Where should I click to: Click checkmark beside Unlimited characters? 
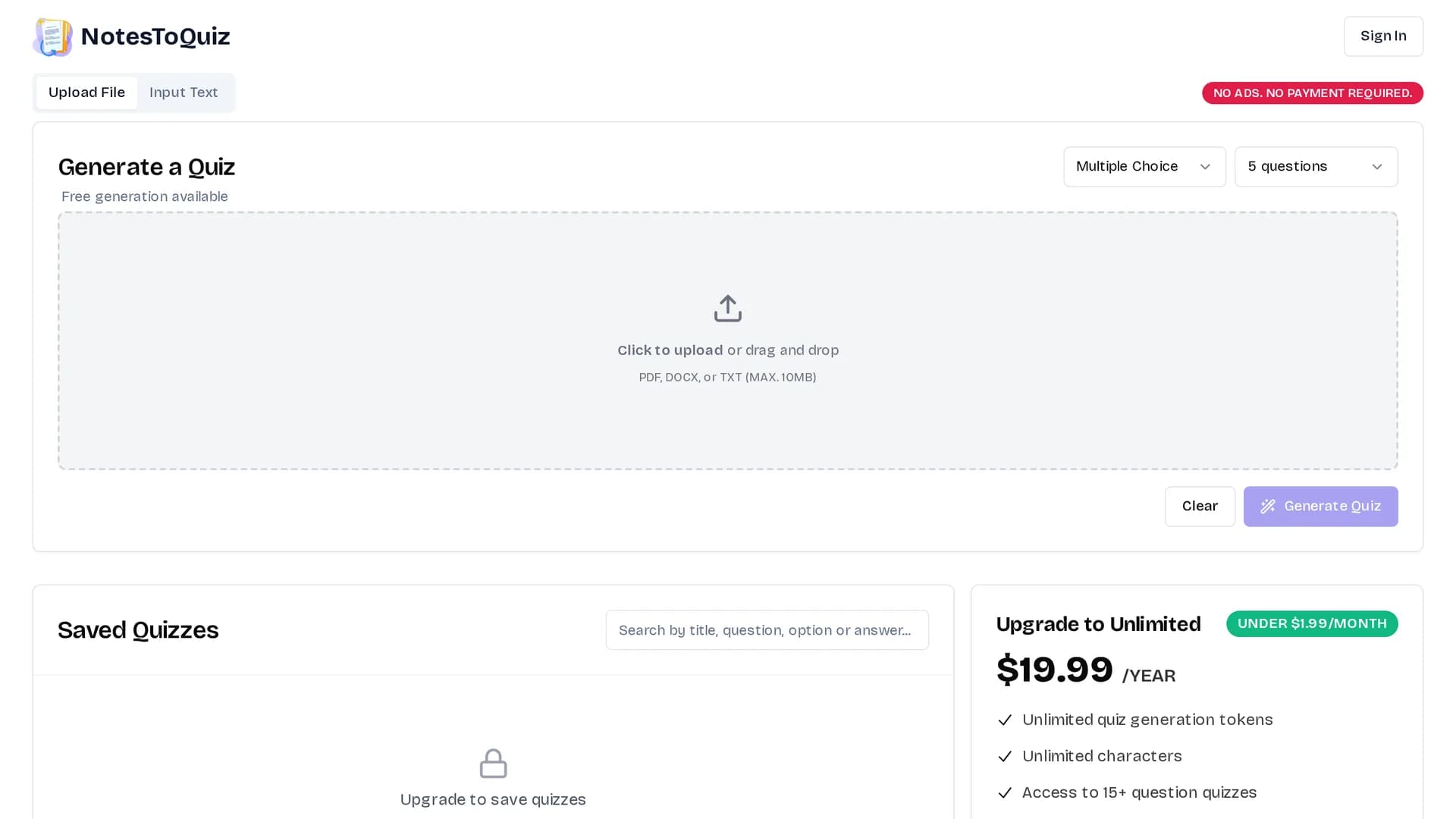coord(1005,757)
